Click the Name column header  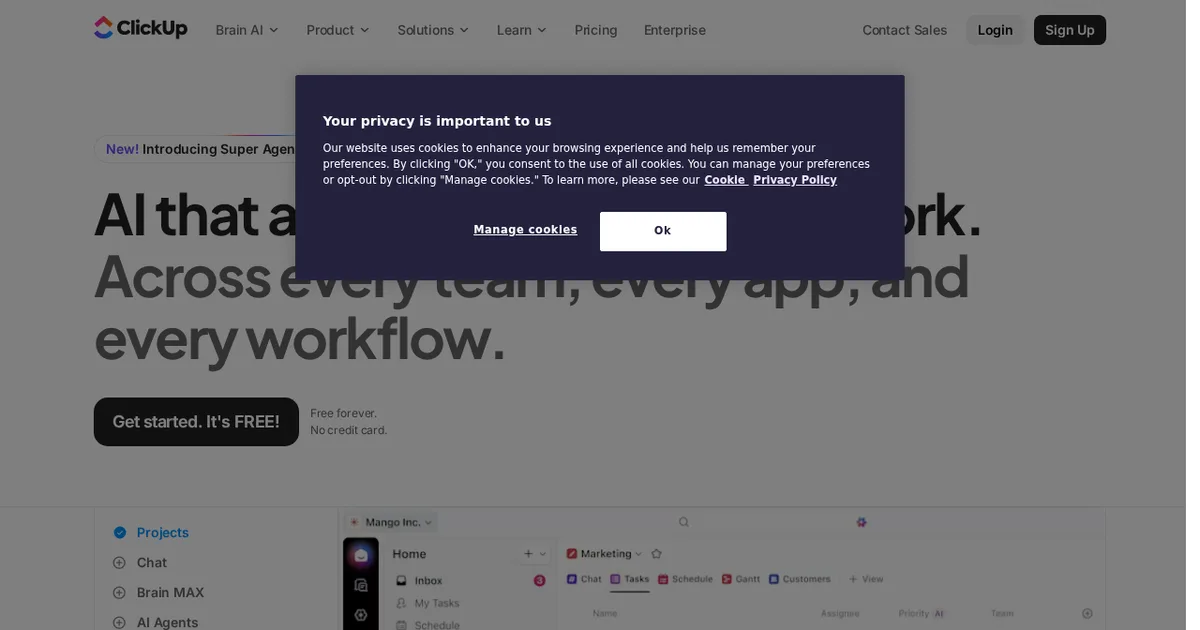point(605,613)
